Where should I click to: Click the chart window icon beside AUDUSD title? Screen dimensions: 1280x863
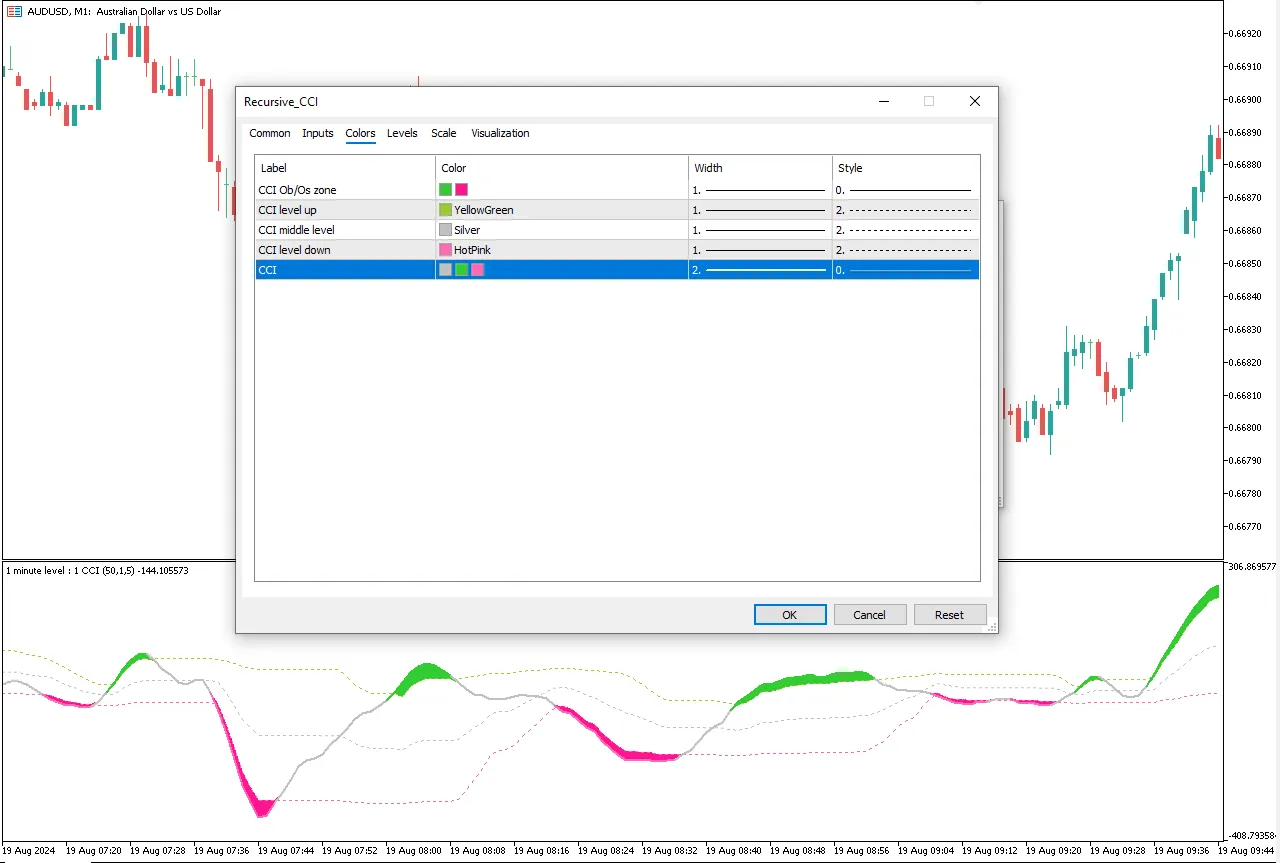coord(14,12)
